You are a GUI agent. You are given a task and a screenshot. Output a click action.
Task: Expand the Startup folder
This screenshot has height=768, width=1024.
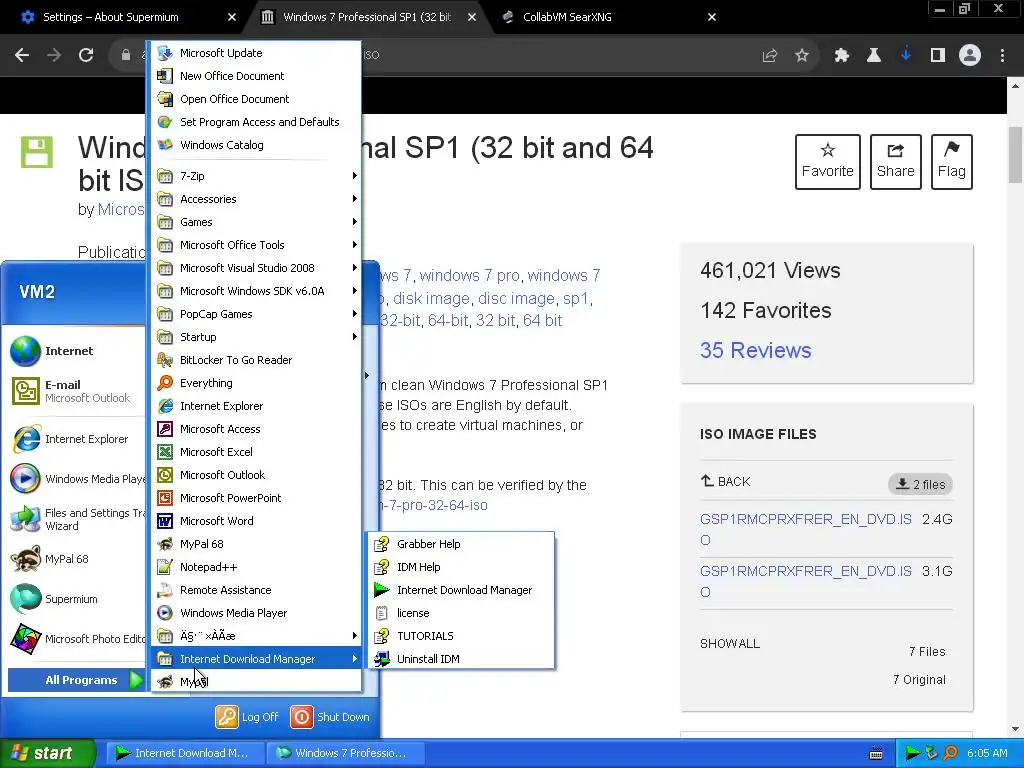tap(256, 337)
